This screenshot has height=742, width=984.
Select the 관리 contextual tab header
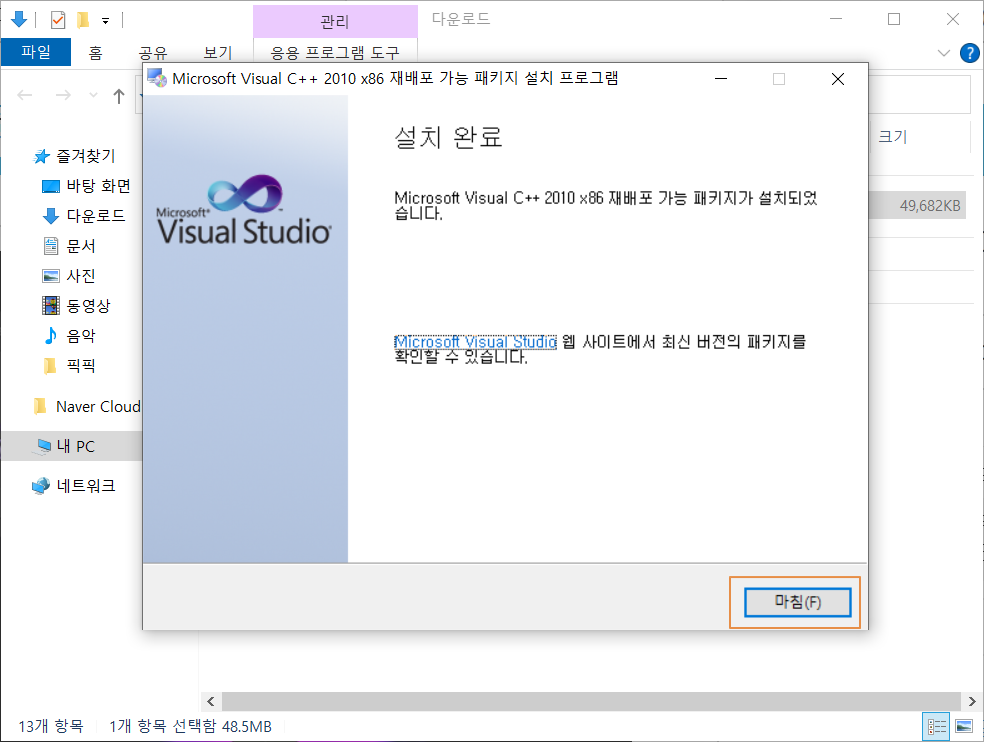tap(335, 22)
